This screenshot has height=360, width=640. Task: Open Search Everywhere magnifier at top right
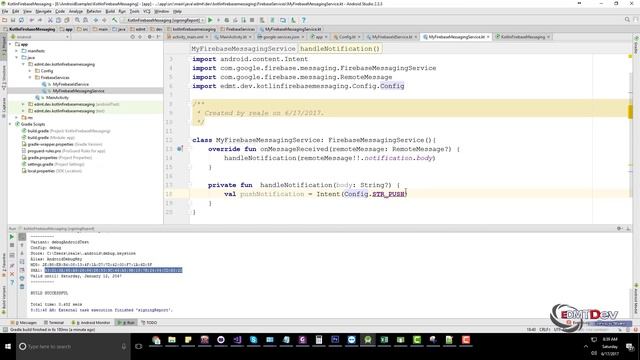[627, 20]
